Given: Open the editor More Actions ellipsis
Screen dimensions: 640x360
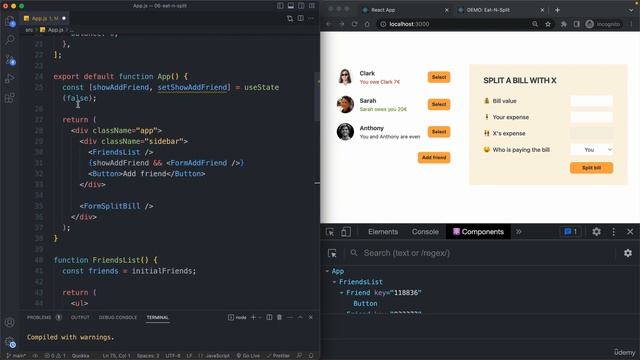Looking at the screenshot, I should point(311,18).
